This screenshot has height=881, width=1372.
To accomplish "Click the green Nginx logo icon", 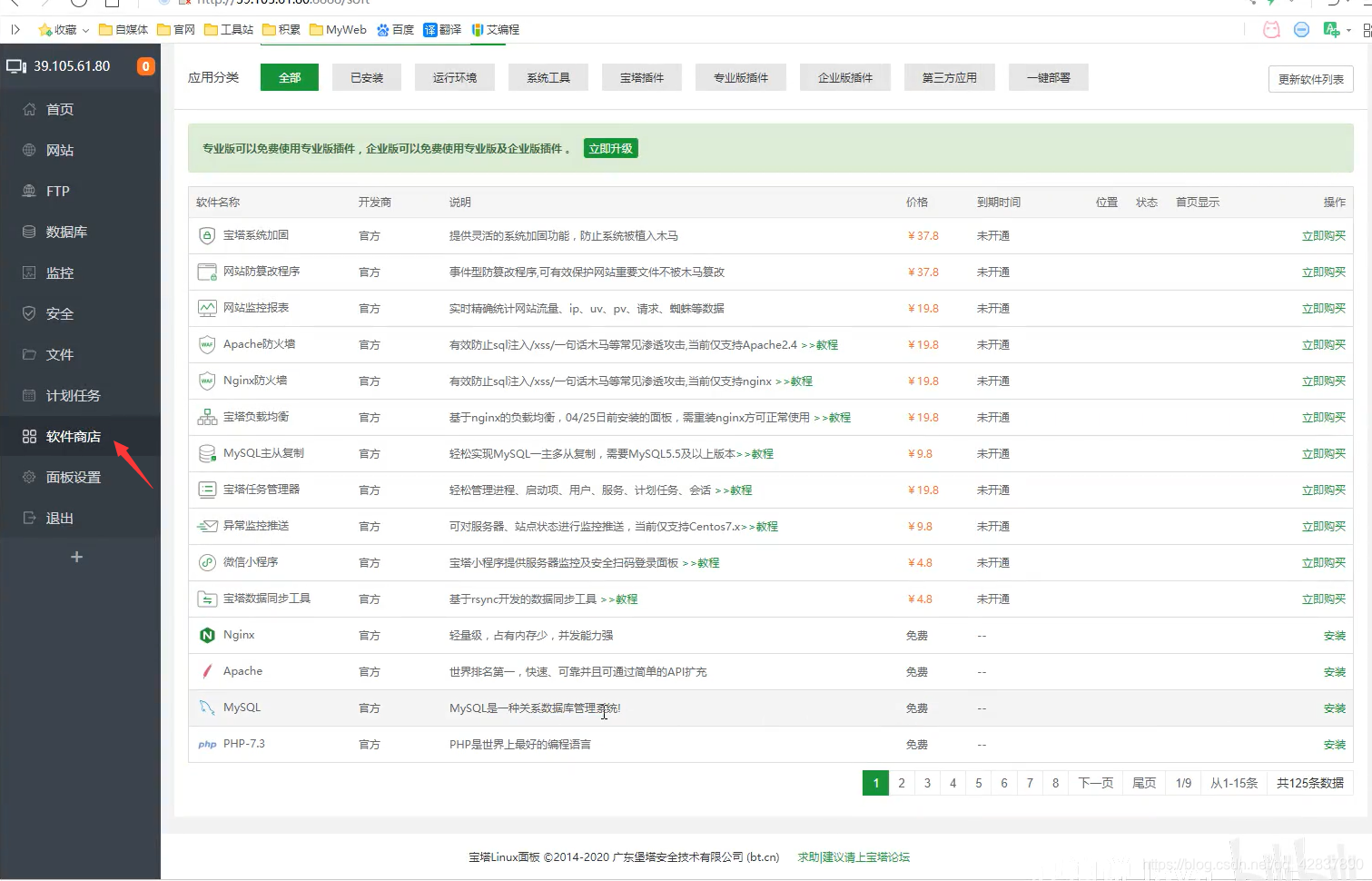I will 207,635.
